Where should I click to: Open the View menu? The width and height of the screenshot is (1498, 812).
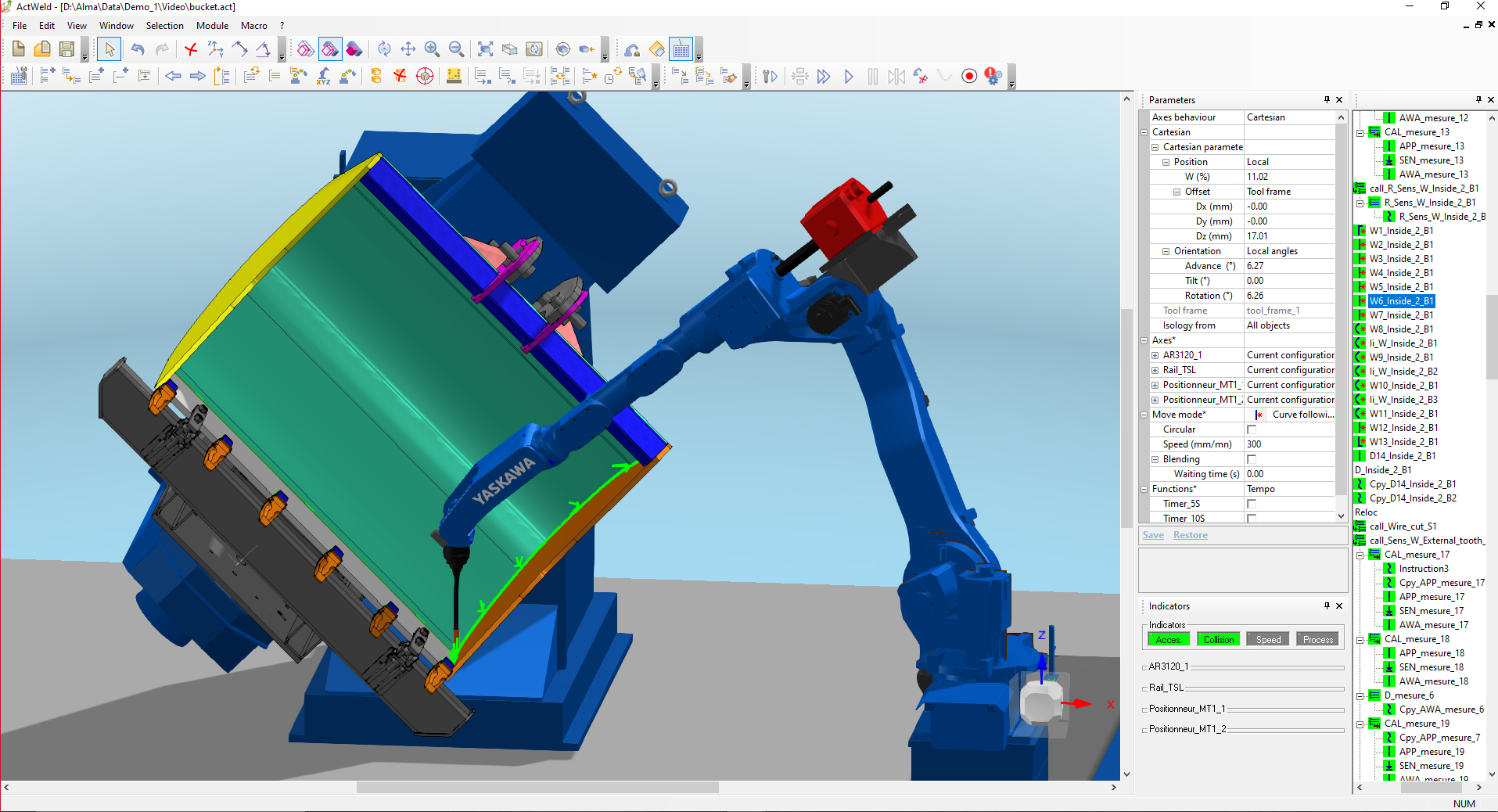[x=77, y=25]
